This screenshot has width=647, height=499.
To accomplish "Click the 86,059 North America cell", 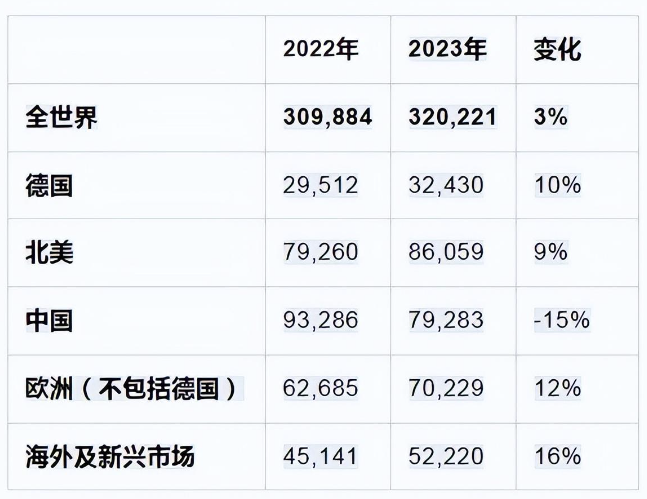I will pyautogui.click(x=446, y=253).
